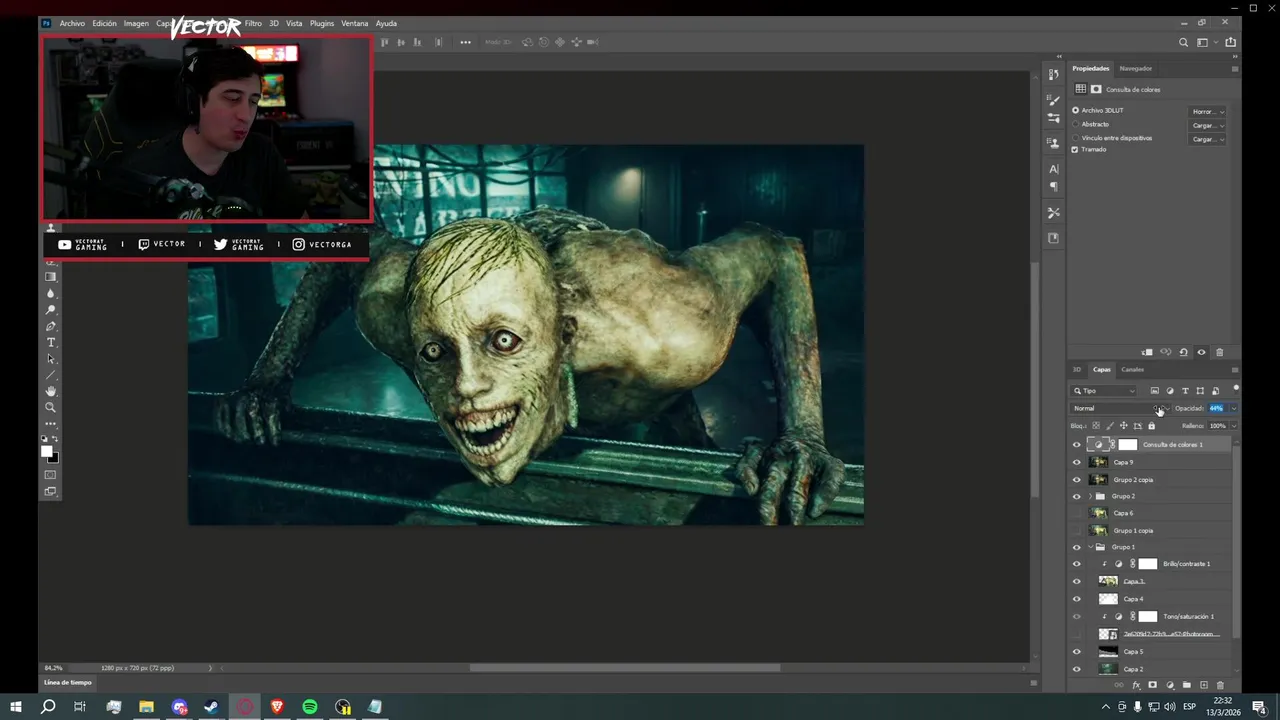Click the Opacidad value field

pos(1216,408)
